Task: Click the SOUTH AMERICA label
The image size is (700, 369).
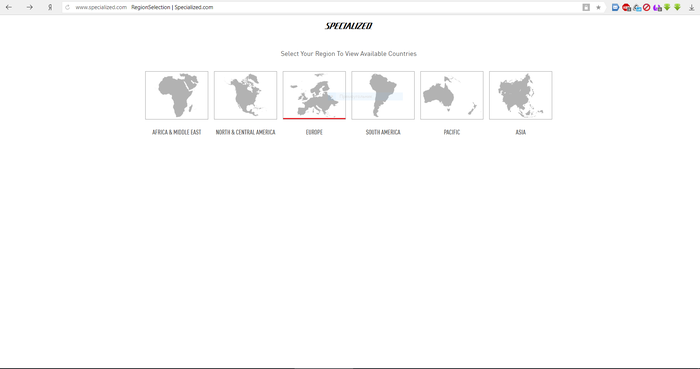Action: pyautogui.click(x=383, y=132)
